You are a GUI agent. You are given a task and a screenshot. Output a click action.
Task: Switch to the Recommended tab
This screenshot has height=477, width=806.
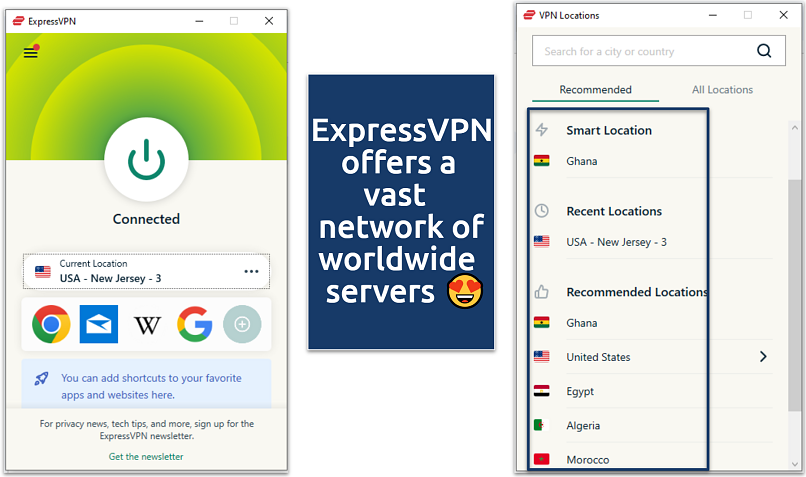(595, 90)
